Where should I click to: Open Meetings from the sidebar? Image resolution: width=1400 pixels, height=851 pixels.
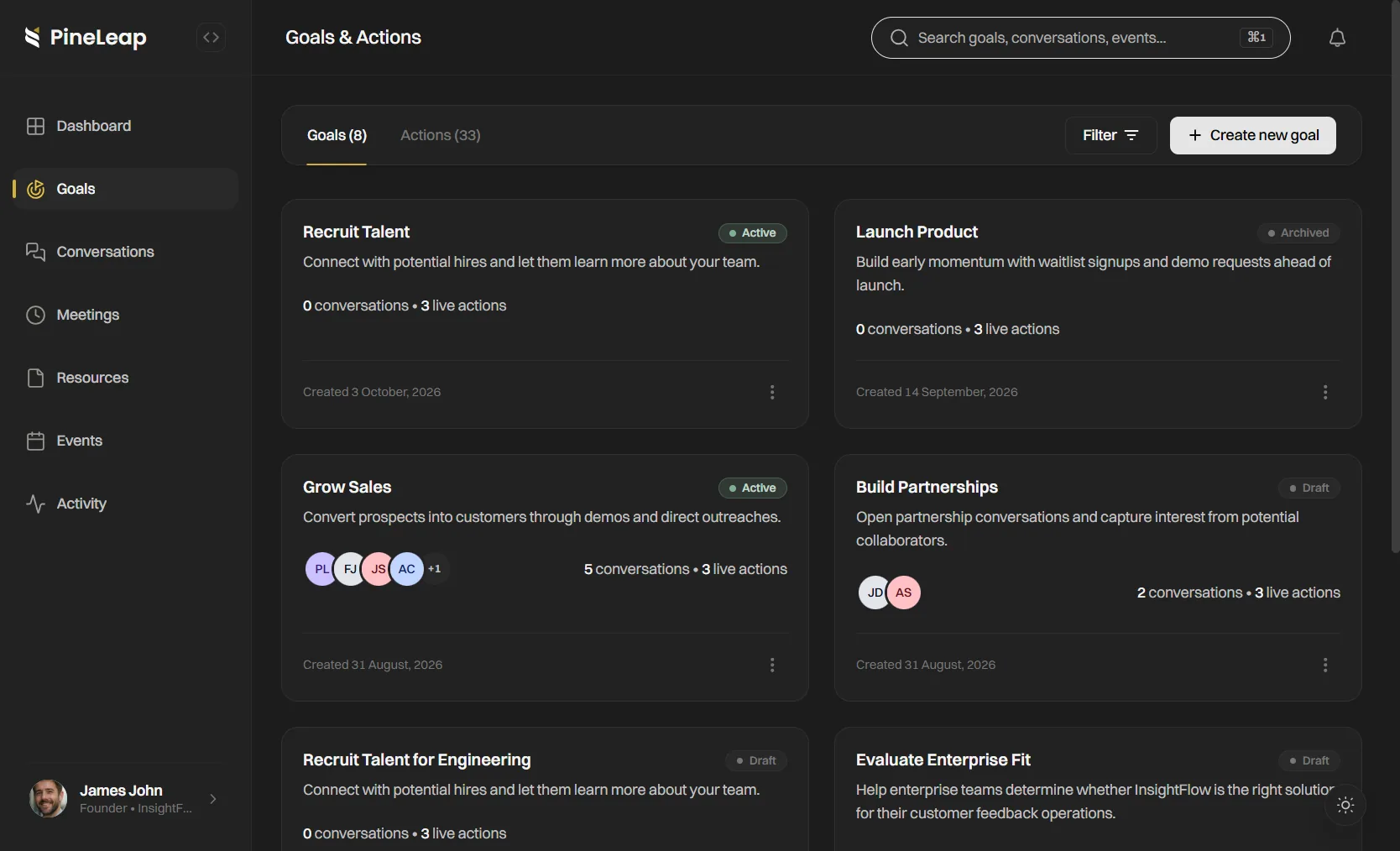tap(126, 315)
